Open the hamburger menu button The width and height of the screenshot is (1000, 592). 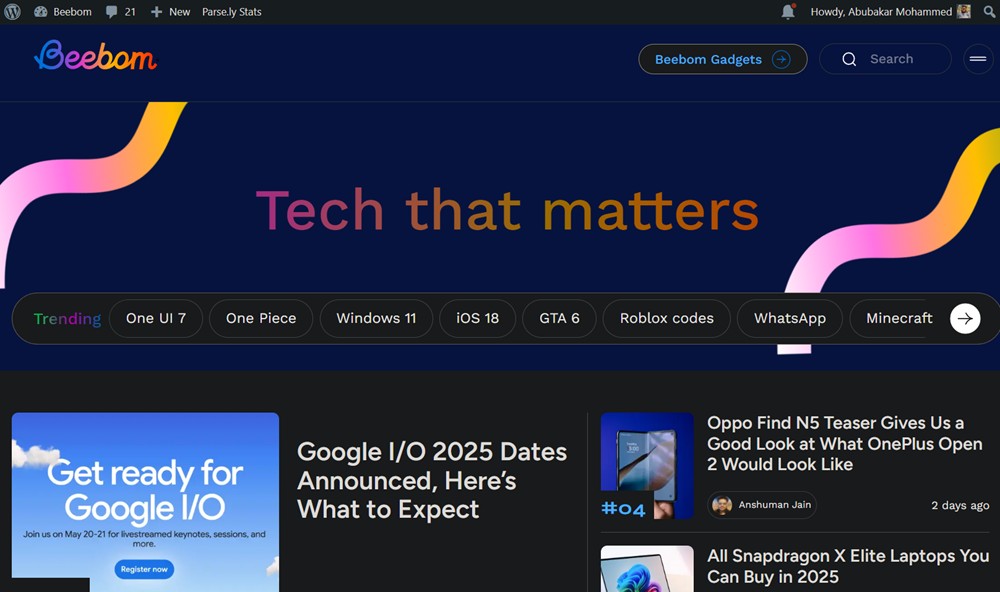tap(978, 59)
